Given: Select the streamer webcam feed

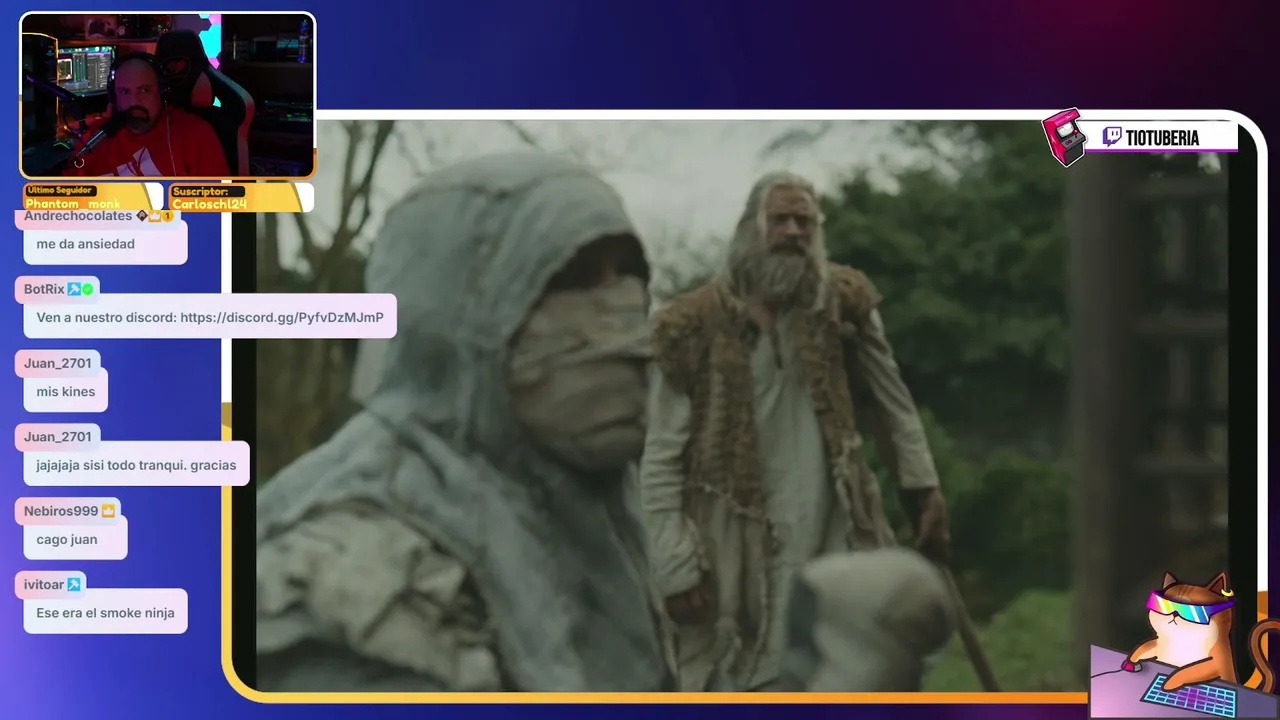Looking at the screenshot, I should point(168,96).
